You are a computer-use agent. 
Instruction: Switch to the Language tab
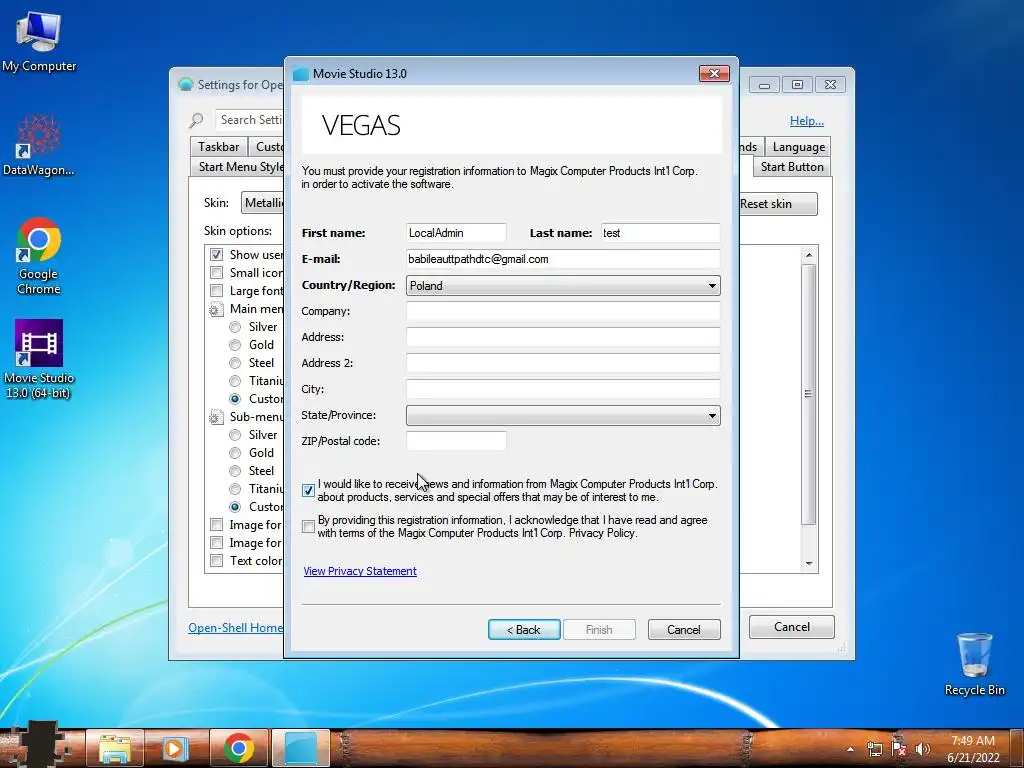click(x=798, y=147)
